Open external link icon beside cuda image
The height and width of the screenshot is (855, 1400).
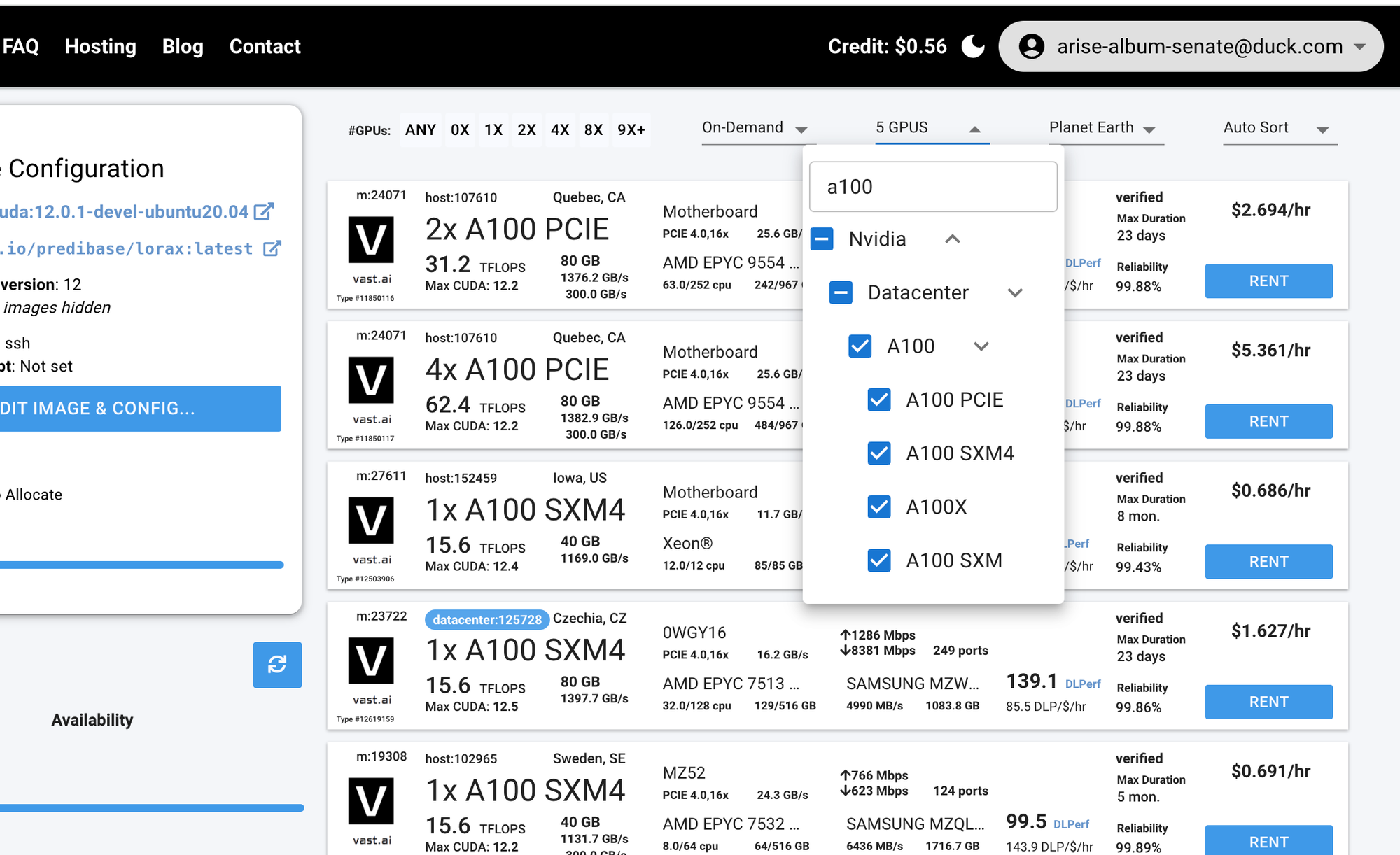coord(263,211)
